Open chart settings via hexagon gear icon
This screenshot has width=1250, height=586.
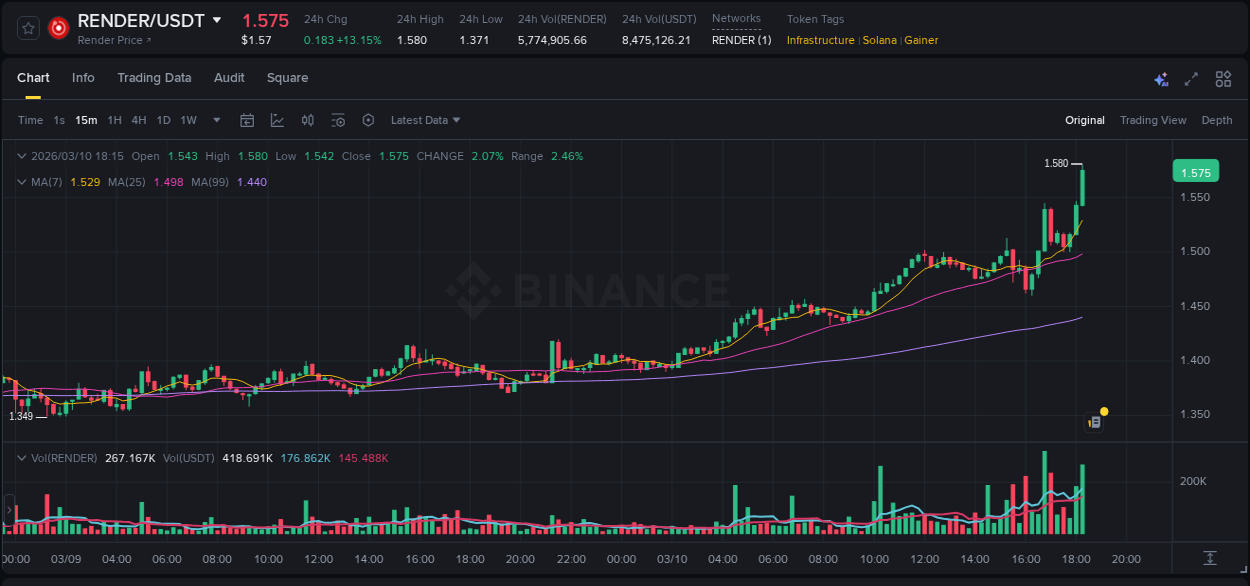(368, 120)
